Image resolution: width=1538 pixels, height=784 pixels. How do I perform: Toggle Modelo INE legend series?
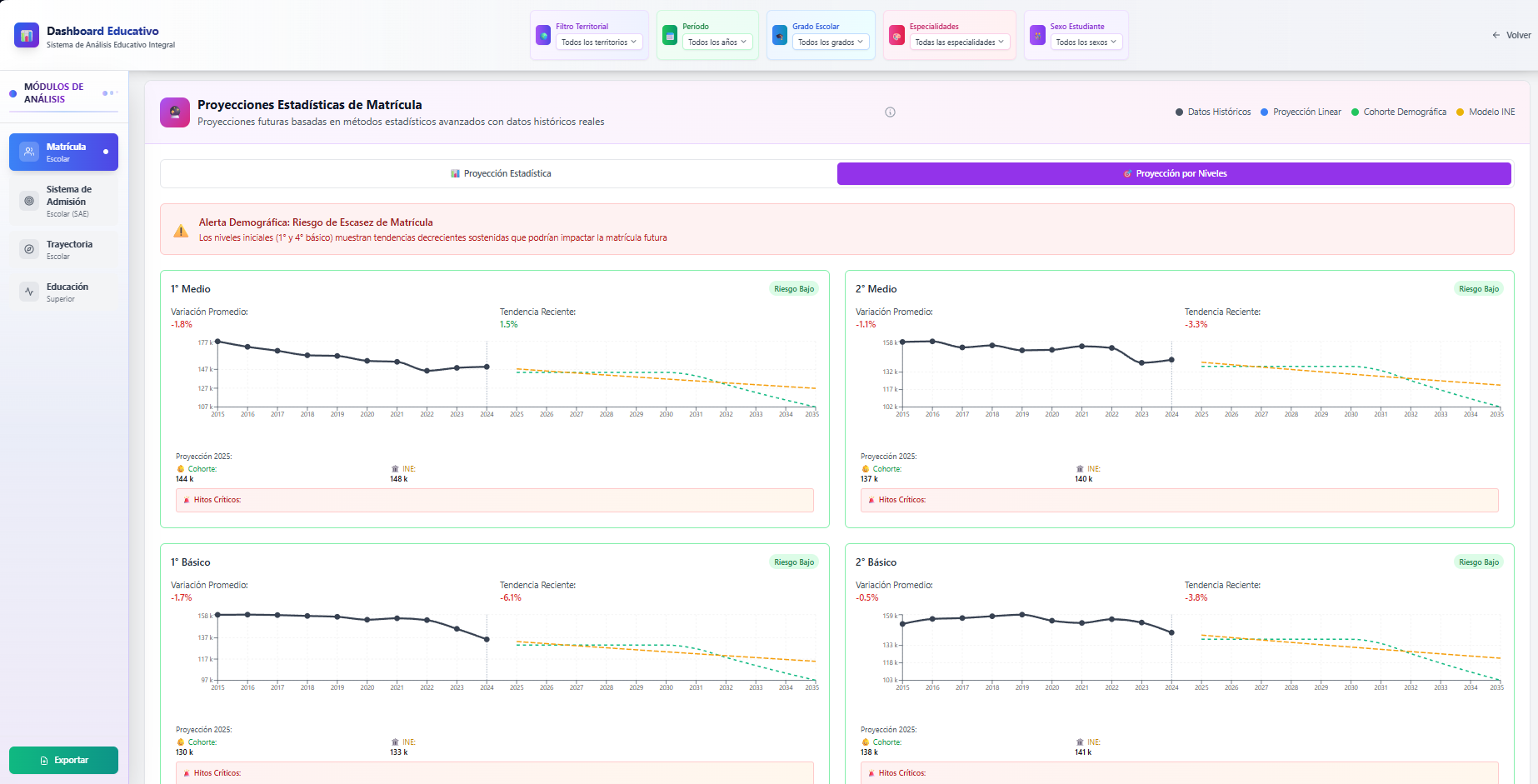pyautogui.click(x=1486, y=112)
